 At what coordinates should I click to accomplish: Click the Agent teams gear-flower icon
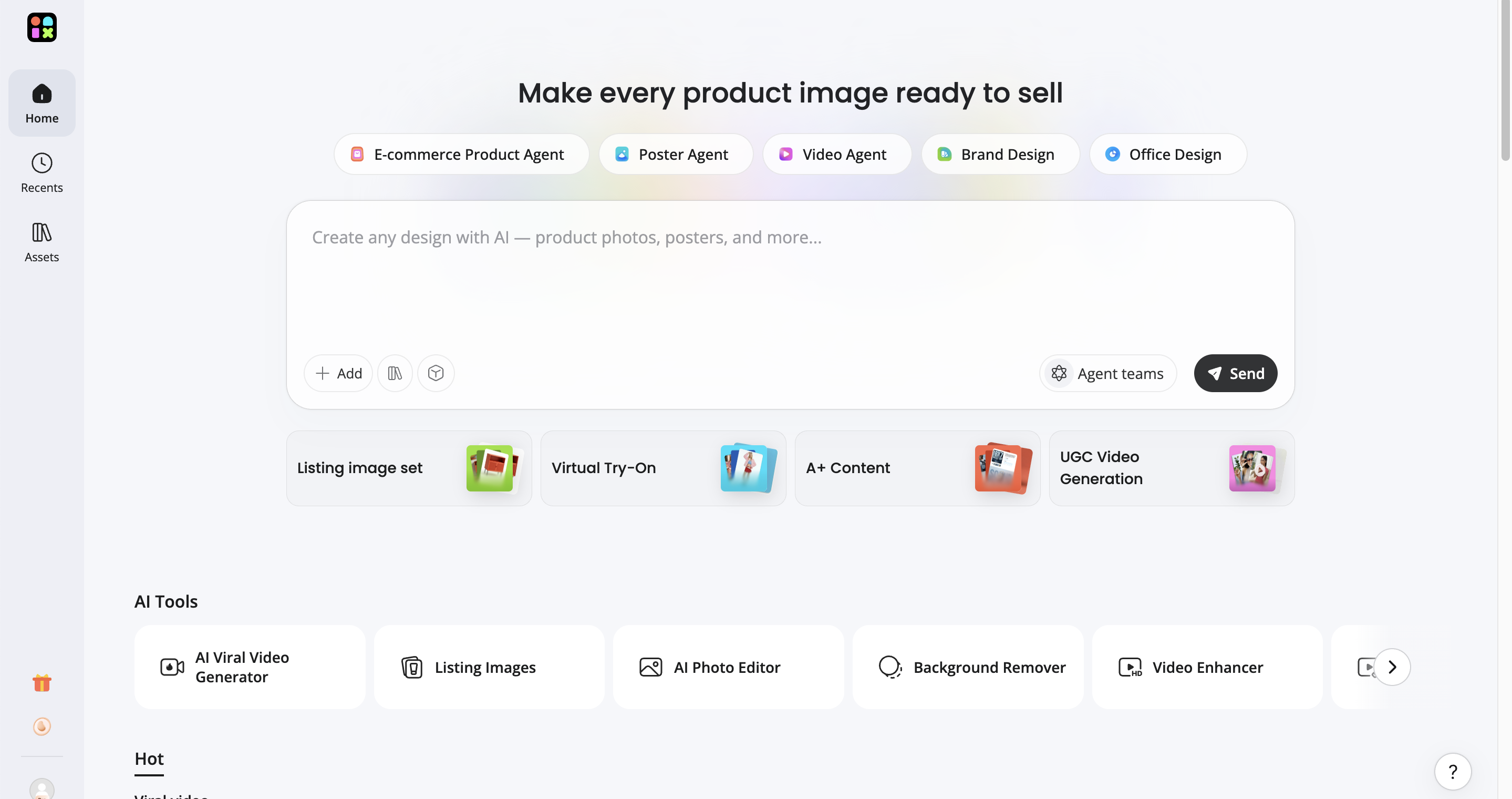(1059, 373)
